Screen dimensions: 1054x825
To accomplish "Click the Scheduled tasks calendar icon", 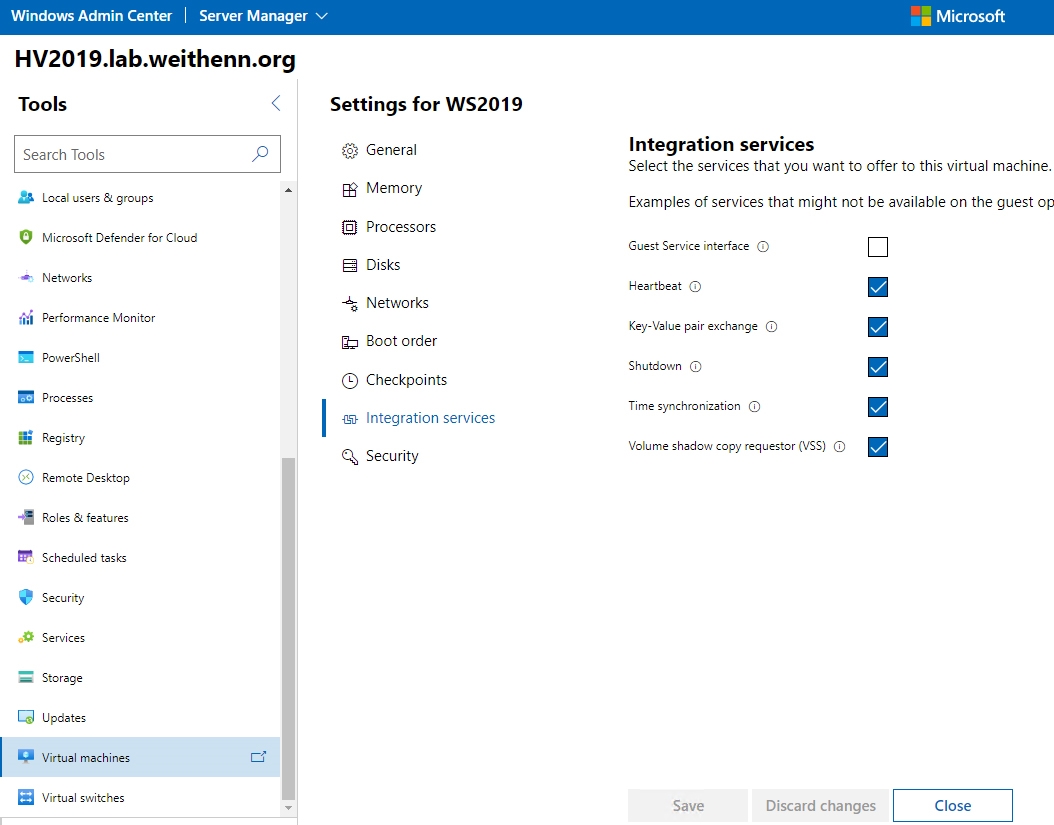I will [x=26, y=557].
